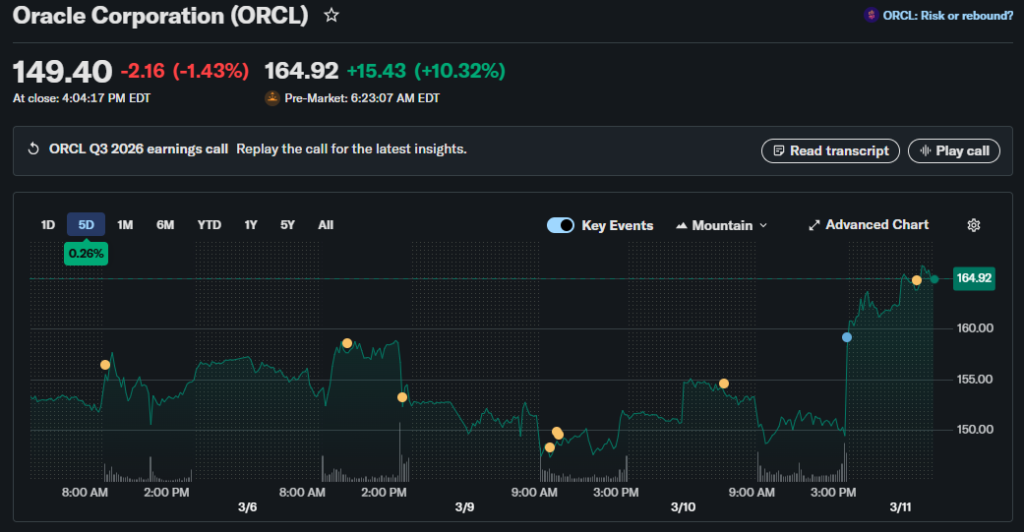Click the Advanced Chart expand icon

(814, 225)
